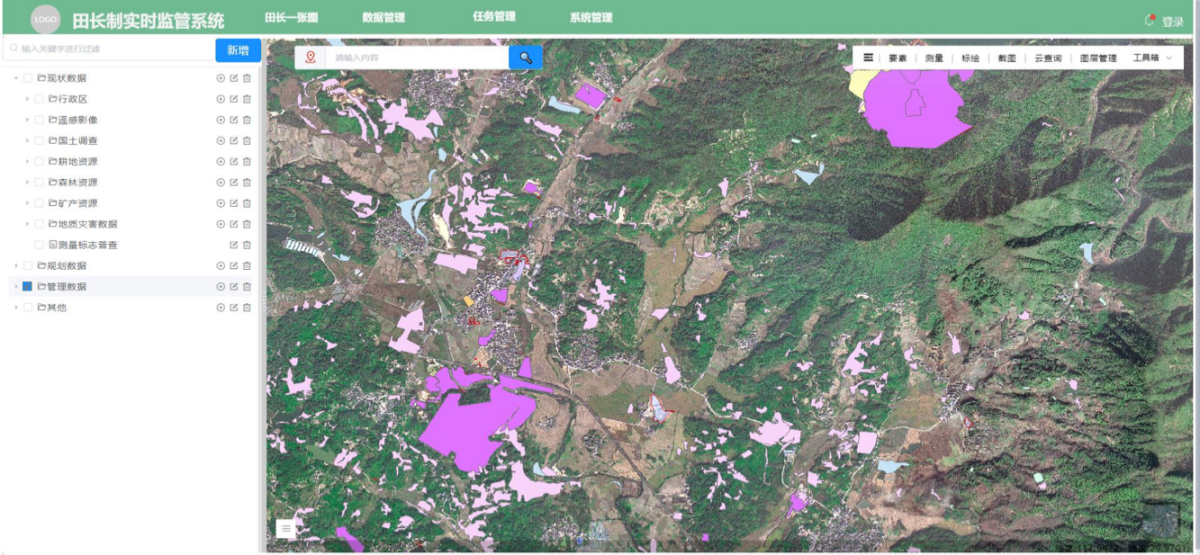Click the edit icon for 遥感影像 row
Image resolution: width=1200 pixels, height=555 pixels.
point(234,120)
